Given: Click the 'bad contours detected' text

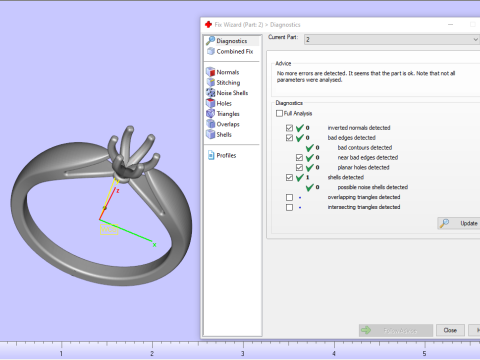Looking at the screenshot, I should 365,147.
